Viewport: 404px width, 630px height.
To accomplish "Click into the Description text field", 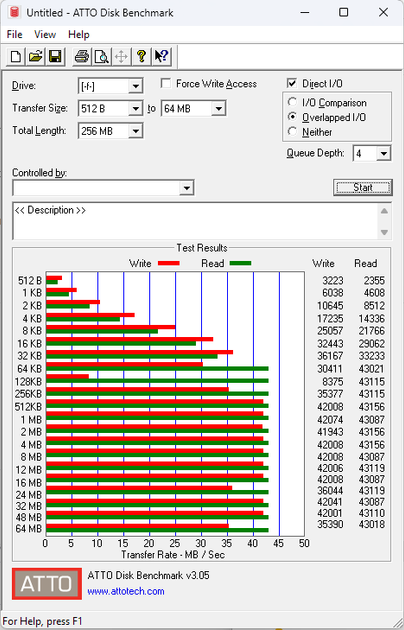I will point(196,221).
